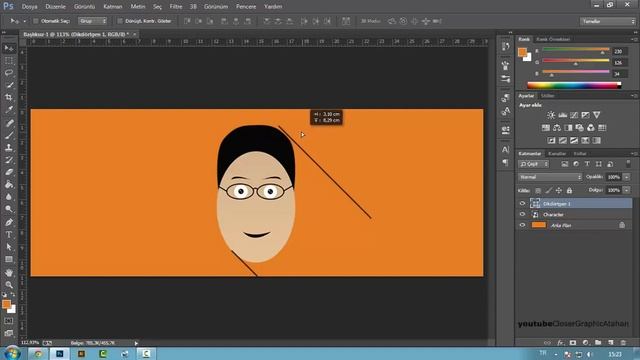640x360 pixels.
Task: Toggle the layer filter switch
Action: (x=628, y=164)
